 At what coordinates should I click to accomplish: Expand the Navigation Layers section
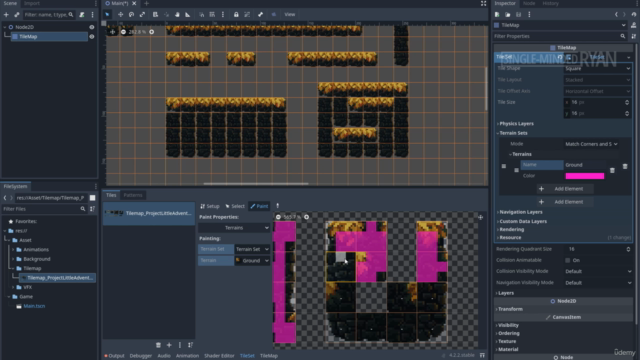click(520, 212)
